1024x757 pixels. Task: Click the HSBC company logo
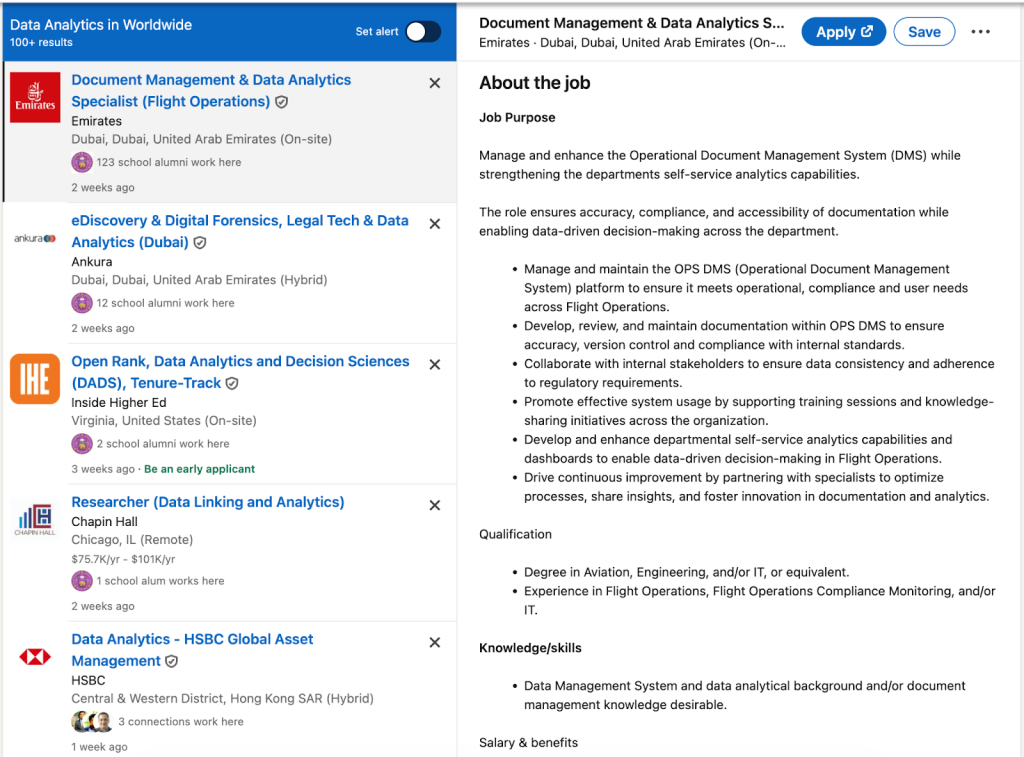(35, 657)
